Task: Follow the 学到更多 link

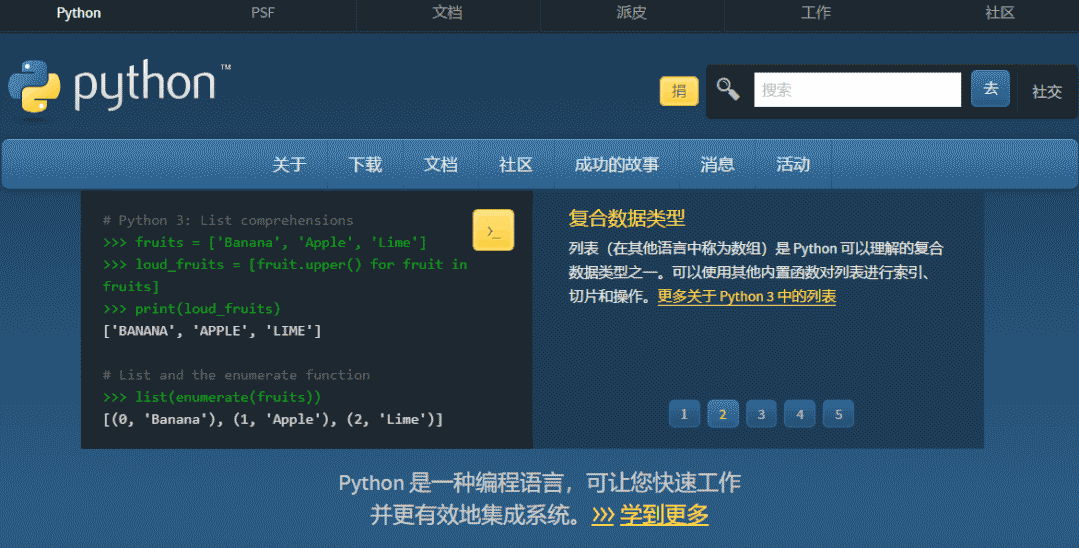Action: (663, 515)
